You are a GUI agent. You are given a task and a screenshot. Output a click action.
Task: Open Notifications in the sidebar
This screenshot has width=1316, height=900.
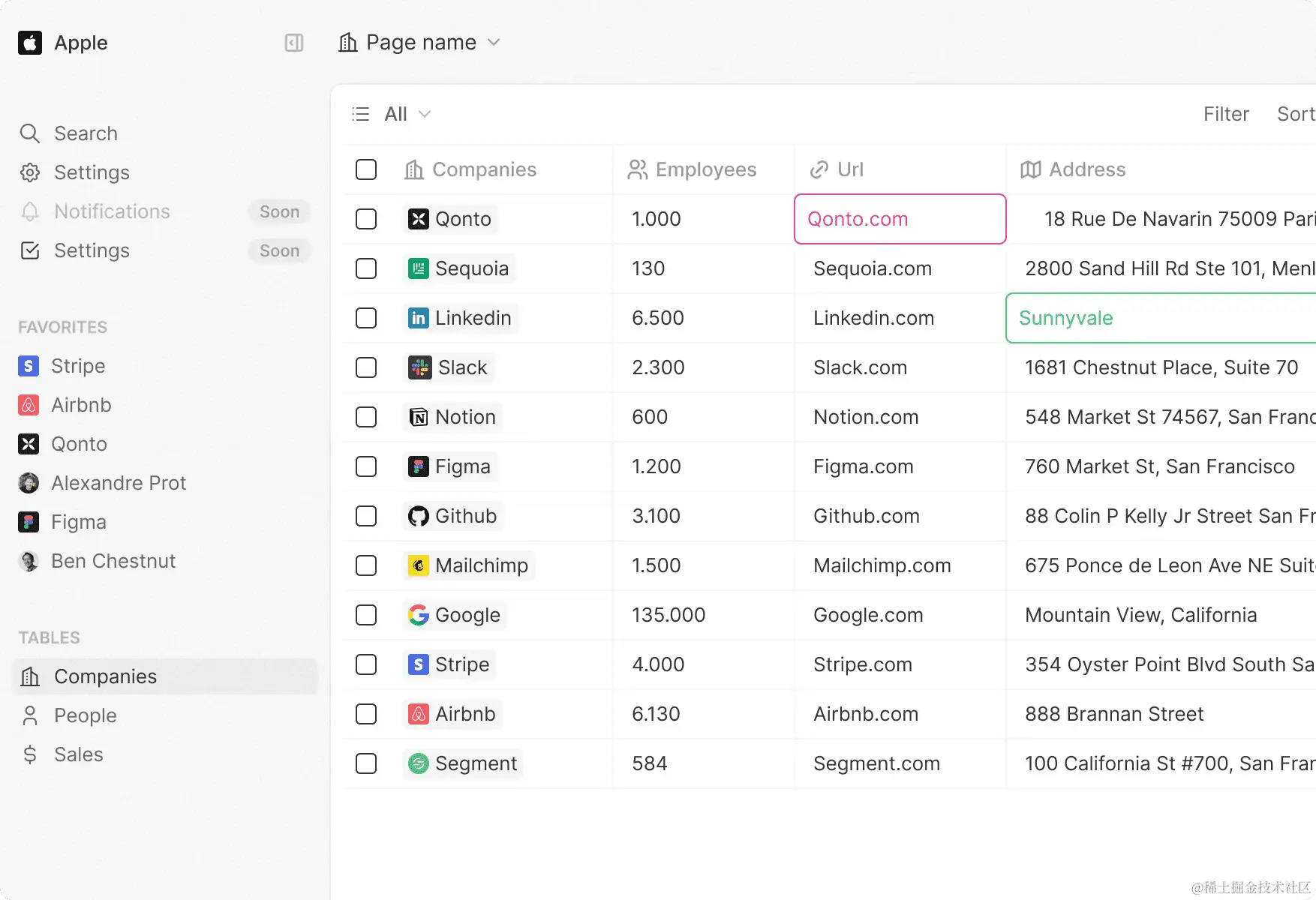[x=165, y=211]
